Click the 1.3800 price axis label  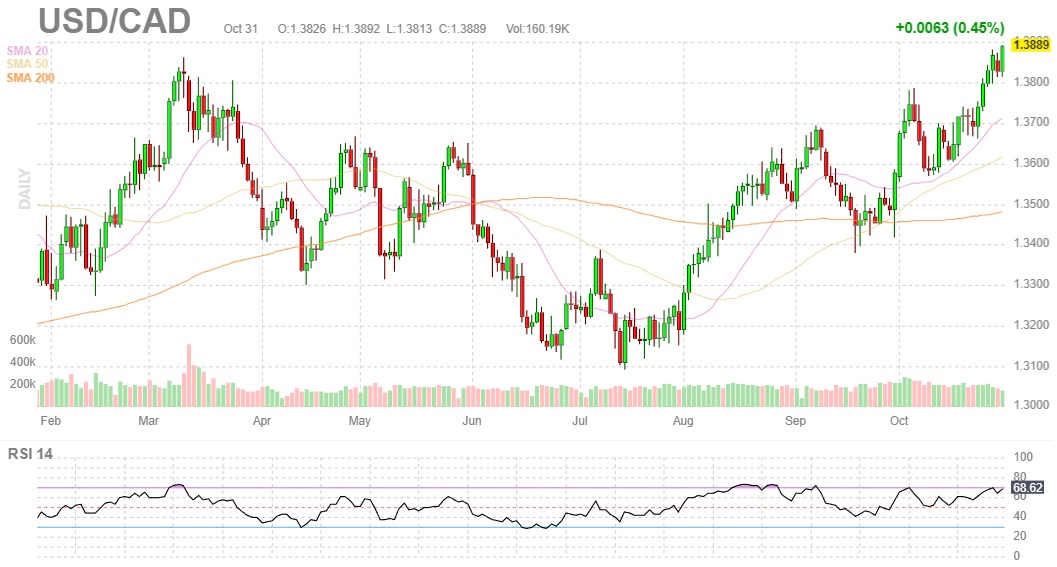1031,82
